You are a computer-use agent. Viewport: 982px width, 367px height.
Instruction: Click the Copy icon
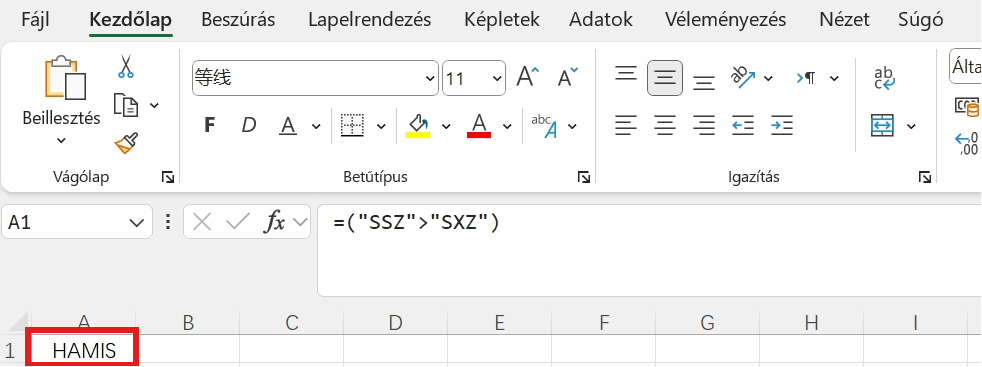126,105
